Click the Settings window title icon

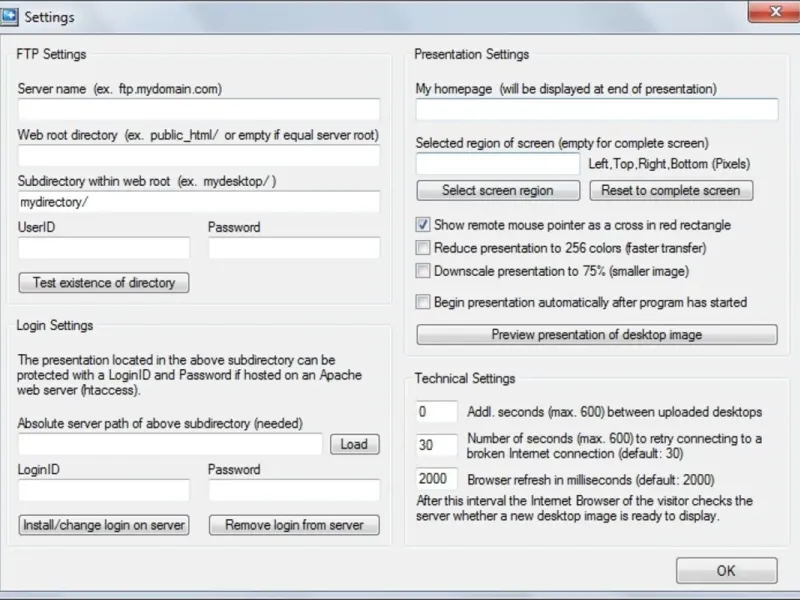click(11, 16)
